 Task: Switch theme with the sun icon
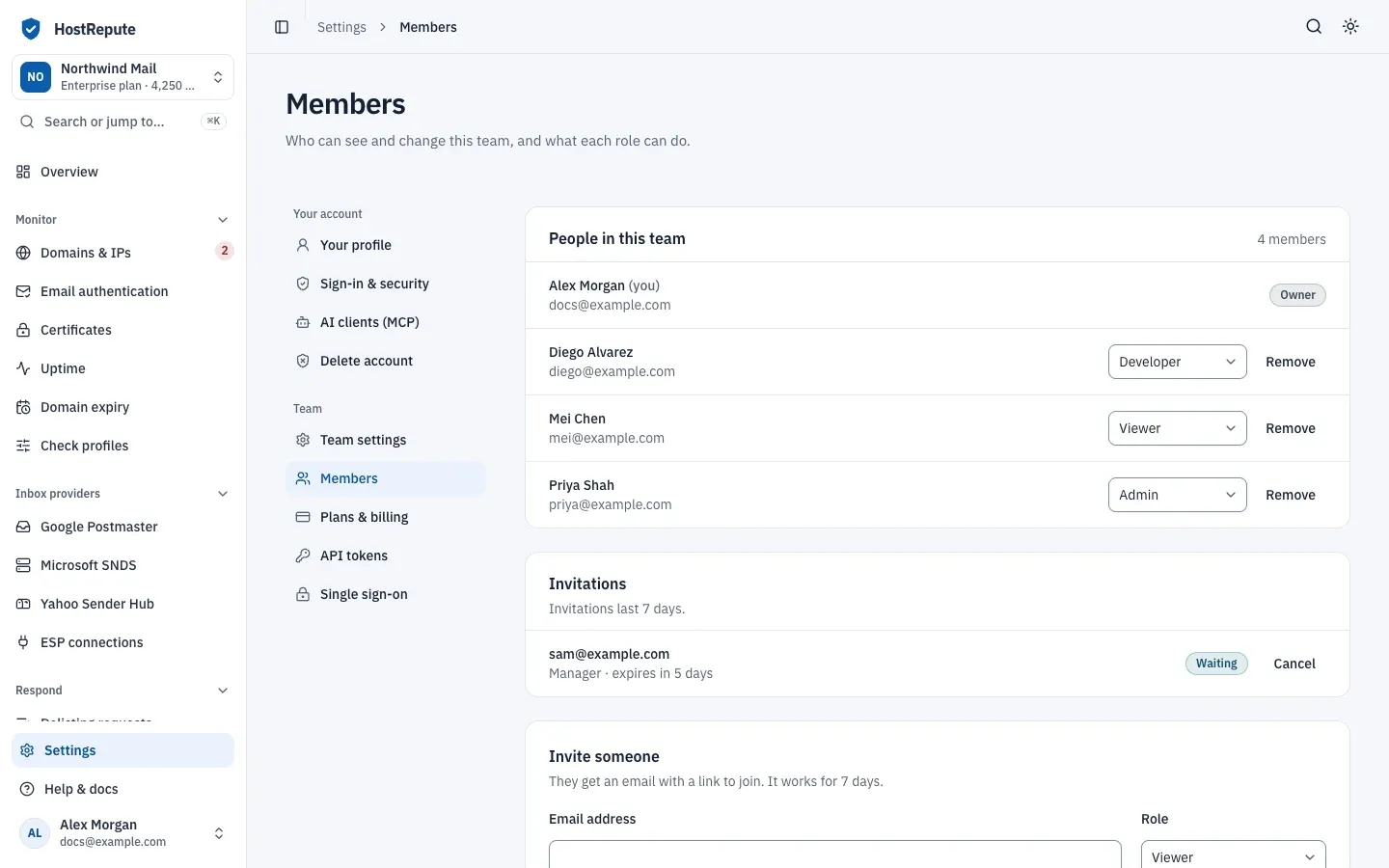click(1350, 27)
